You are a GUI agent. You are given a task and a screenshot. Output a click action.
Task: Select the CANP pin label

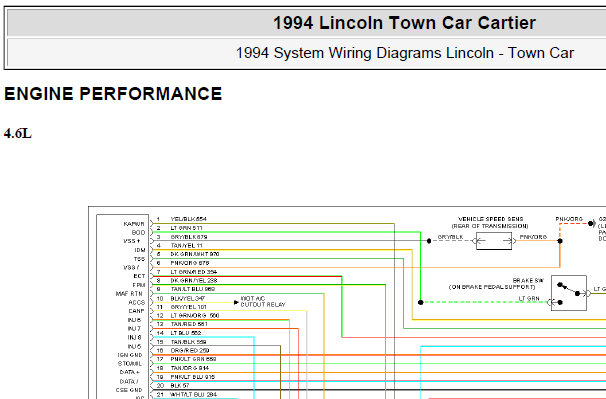pyautogui.click(x=136, y=311)
